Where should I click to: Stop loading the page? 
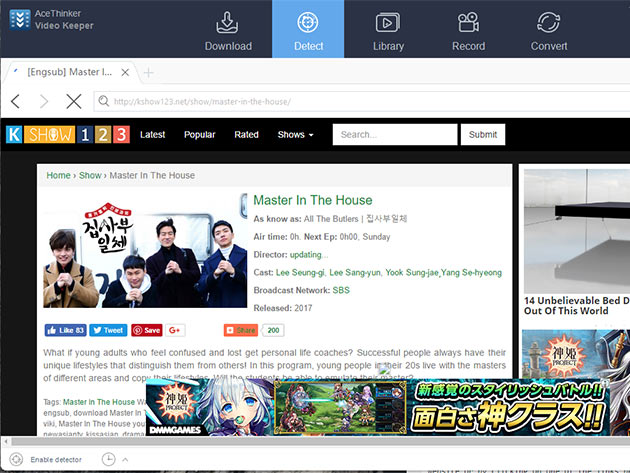coord(74,101)
